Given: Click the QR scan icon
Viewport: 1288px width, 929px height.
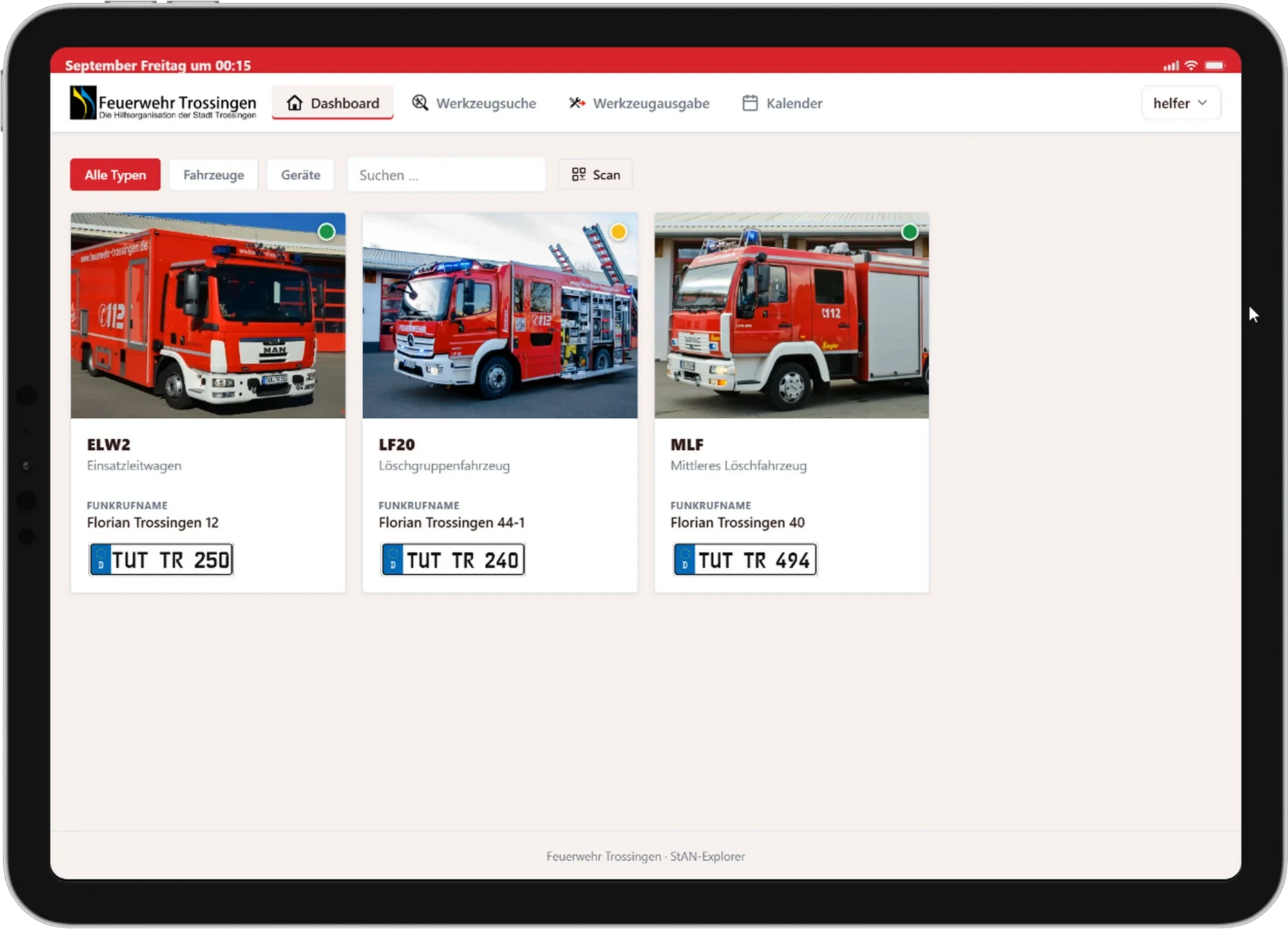Looking at the screenshot, I should (x=578, y=174).
